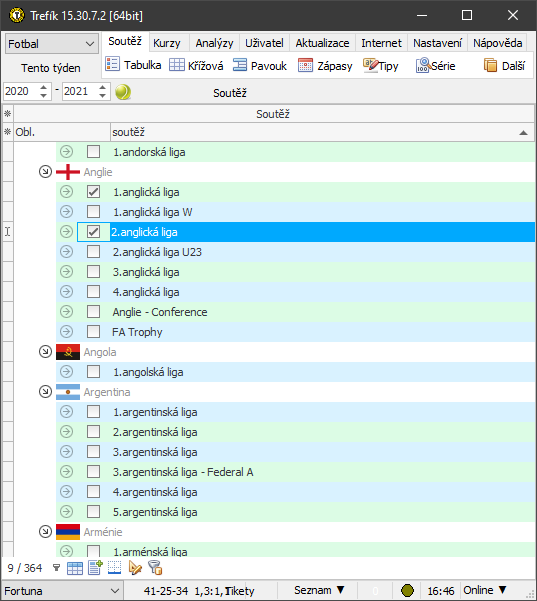Image resolution: width=537 pixels, height=601 pixels.
Task: Click the grid table icon in bottom toolbar
Action: click(x=75, y=568)
